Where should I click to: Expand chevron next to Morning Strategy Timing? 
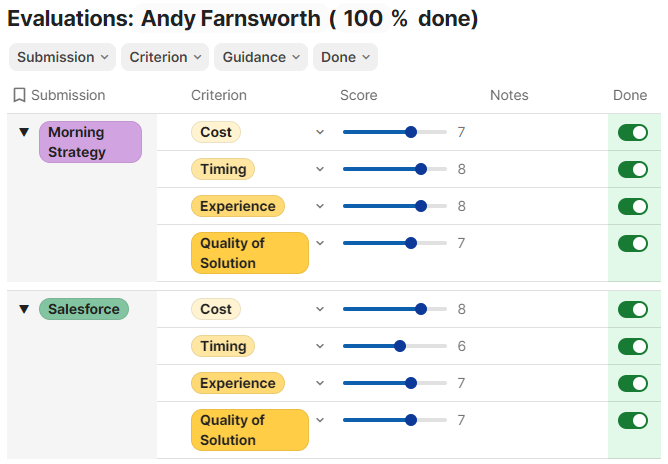click(320, 170)
